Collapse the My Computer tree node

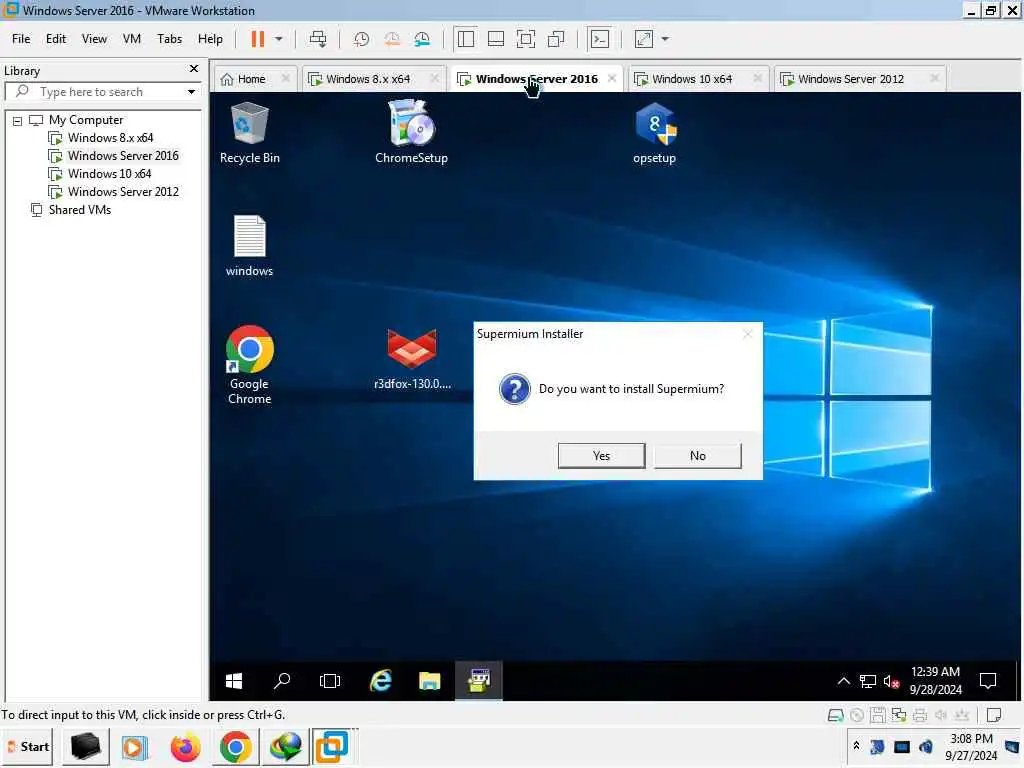(18, 121)
